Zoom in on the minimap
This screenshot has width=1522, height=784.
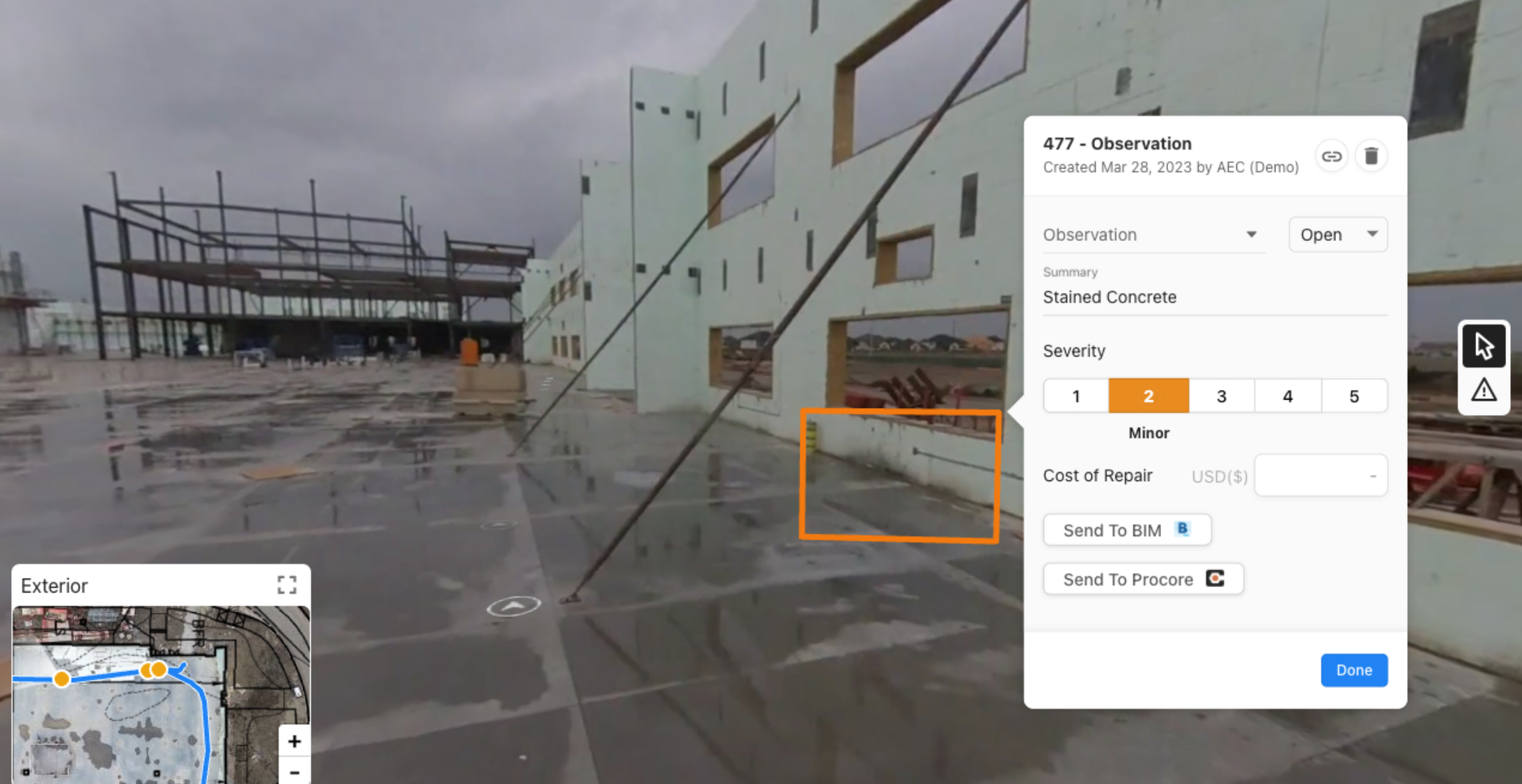click(x=295, y=742)
